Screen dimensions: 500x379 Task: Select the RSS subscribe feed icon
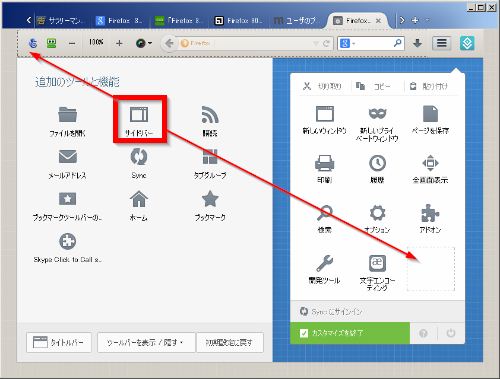tap(210, 115)
